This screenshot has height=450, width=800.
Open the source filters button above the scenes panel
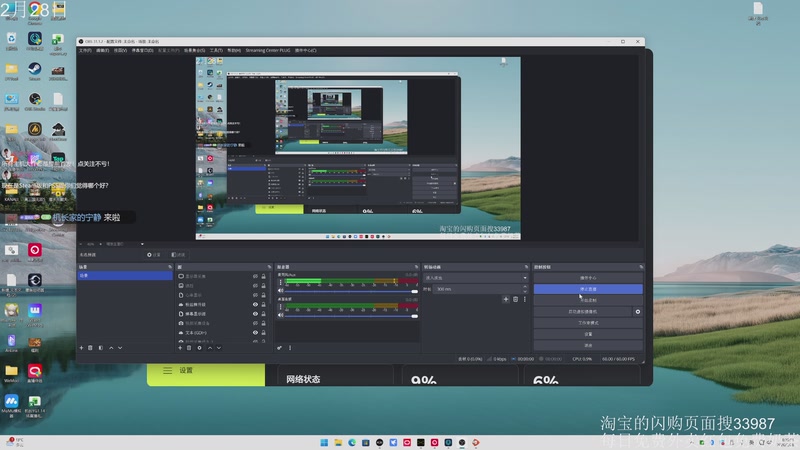point(178,255)
